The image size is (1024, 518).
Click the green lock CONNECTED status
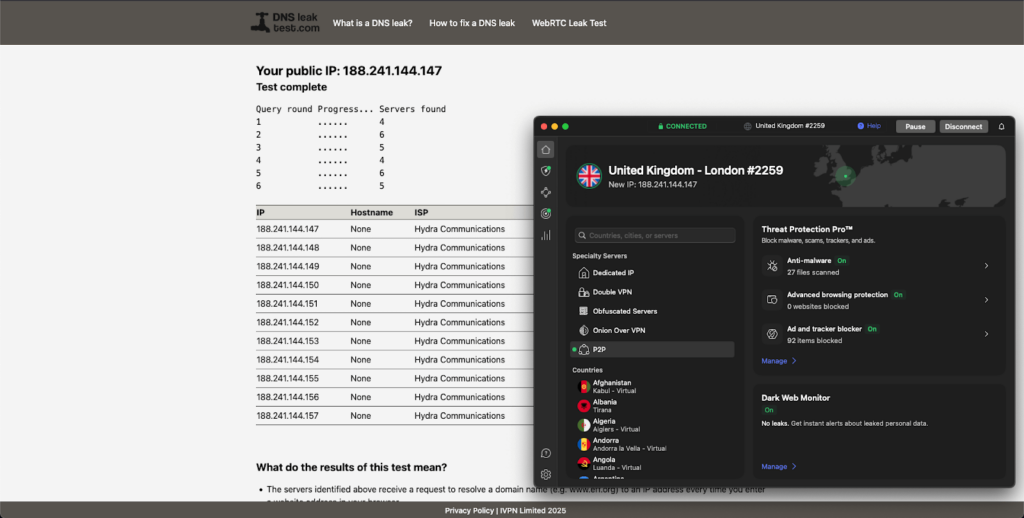coord(682,127)
